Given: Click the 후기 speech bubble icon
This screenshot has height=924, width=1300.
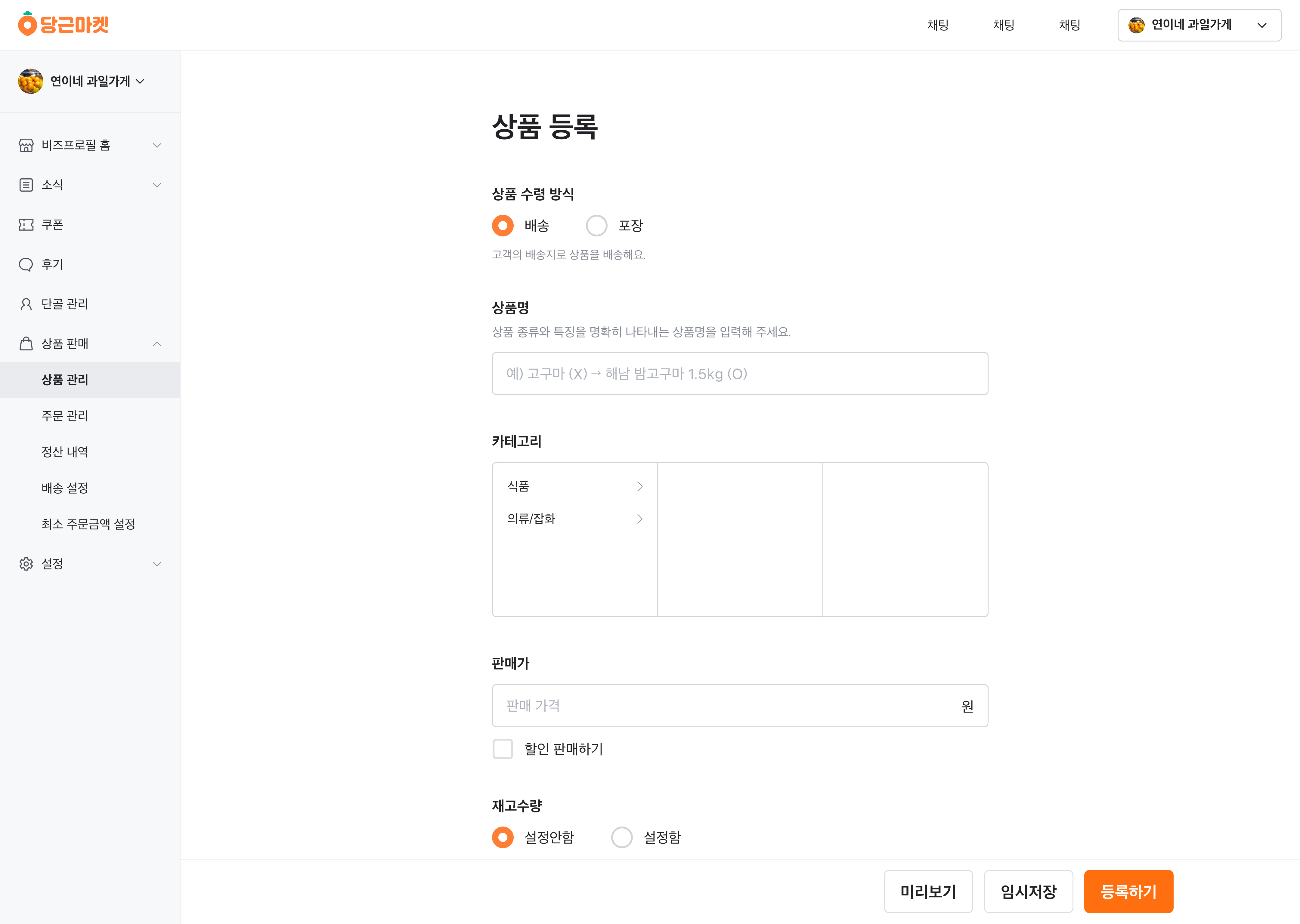Looking at the screenshot, I should pos(26,265).
